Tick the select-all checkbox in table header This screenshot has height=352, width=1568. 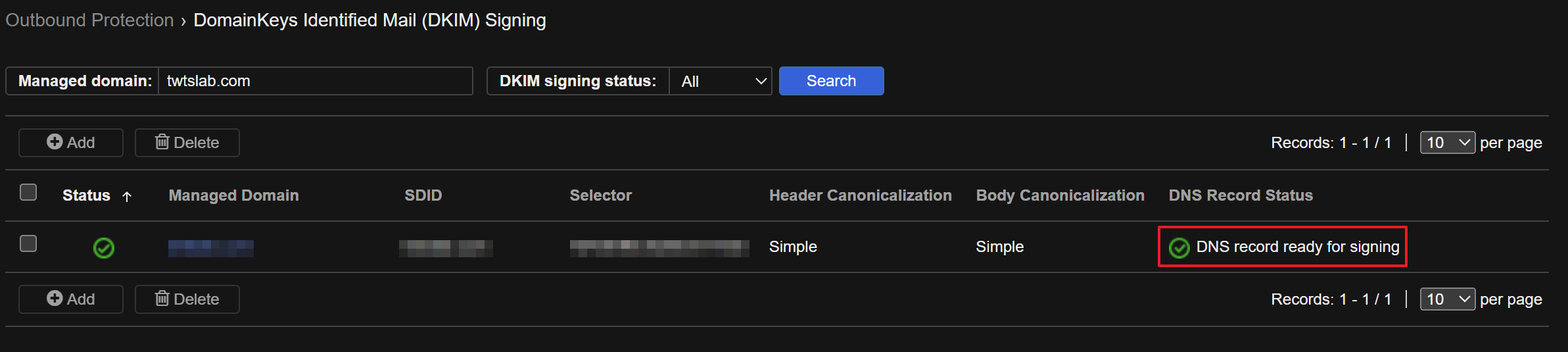(28, 193)
